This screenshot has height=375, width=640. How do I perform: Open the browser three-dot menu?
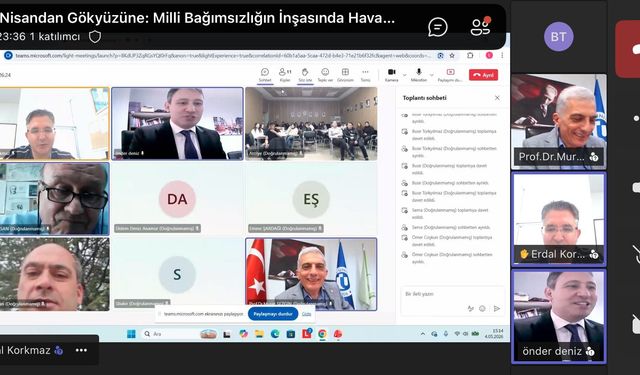[502, 55]
